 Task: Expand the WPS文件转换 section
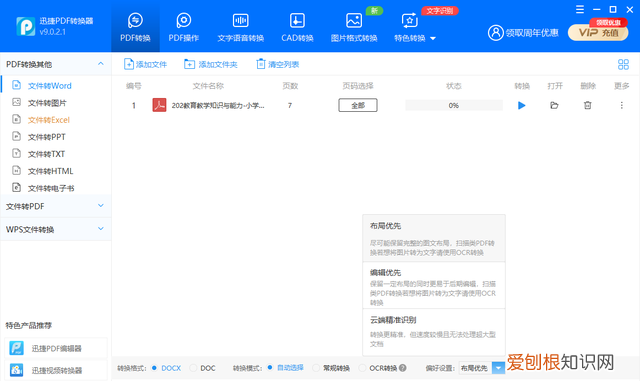pos(56,229)
